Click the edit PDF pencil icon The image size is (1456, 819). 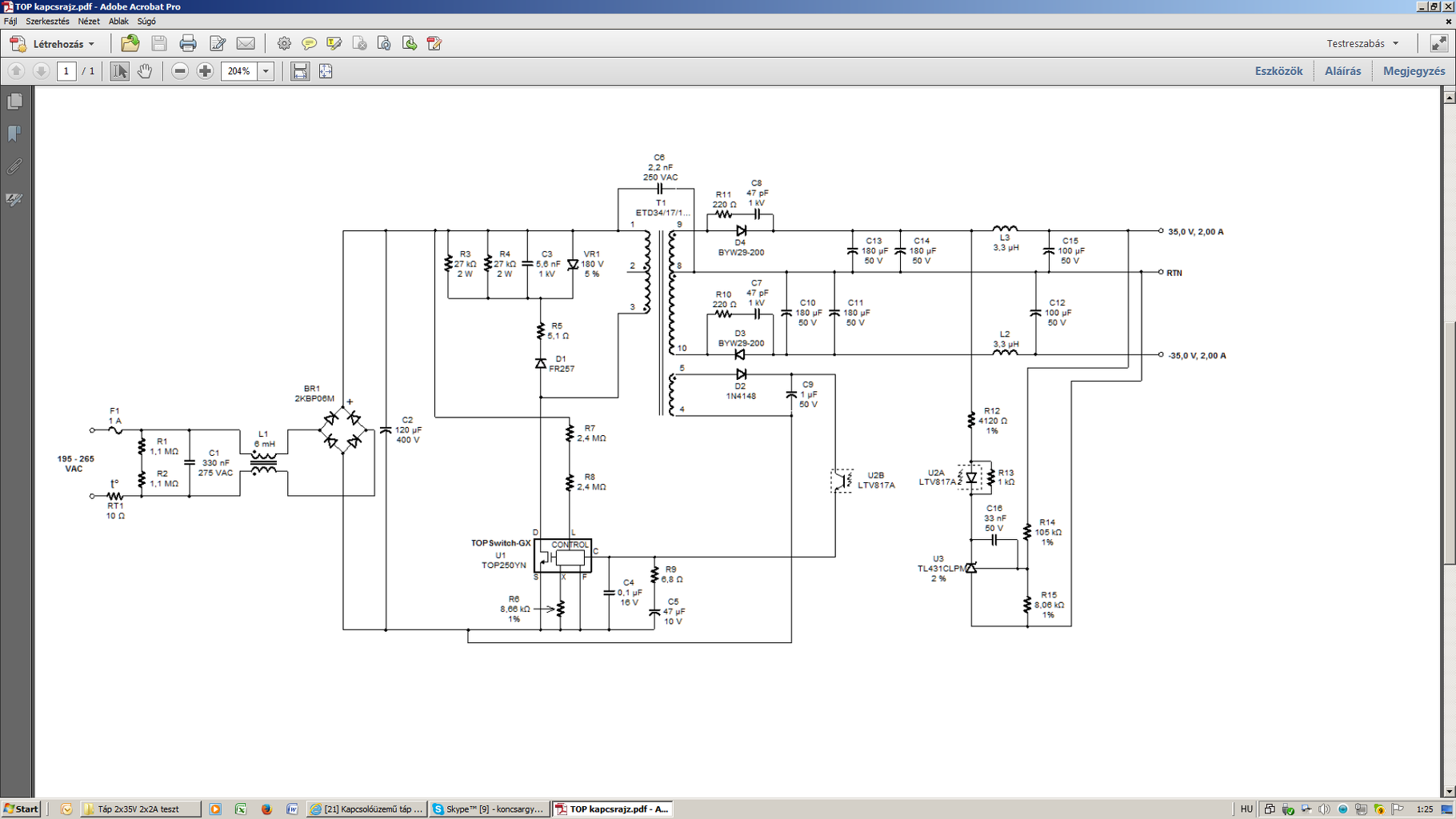tap(434, 43)
